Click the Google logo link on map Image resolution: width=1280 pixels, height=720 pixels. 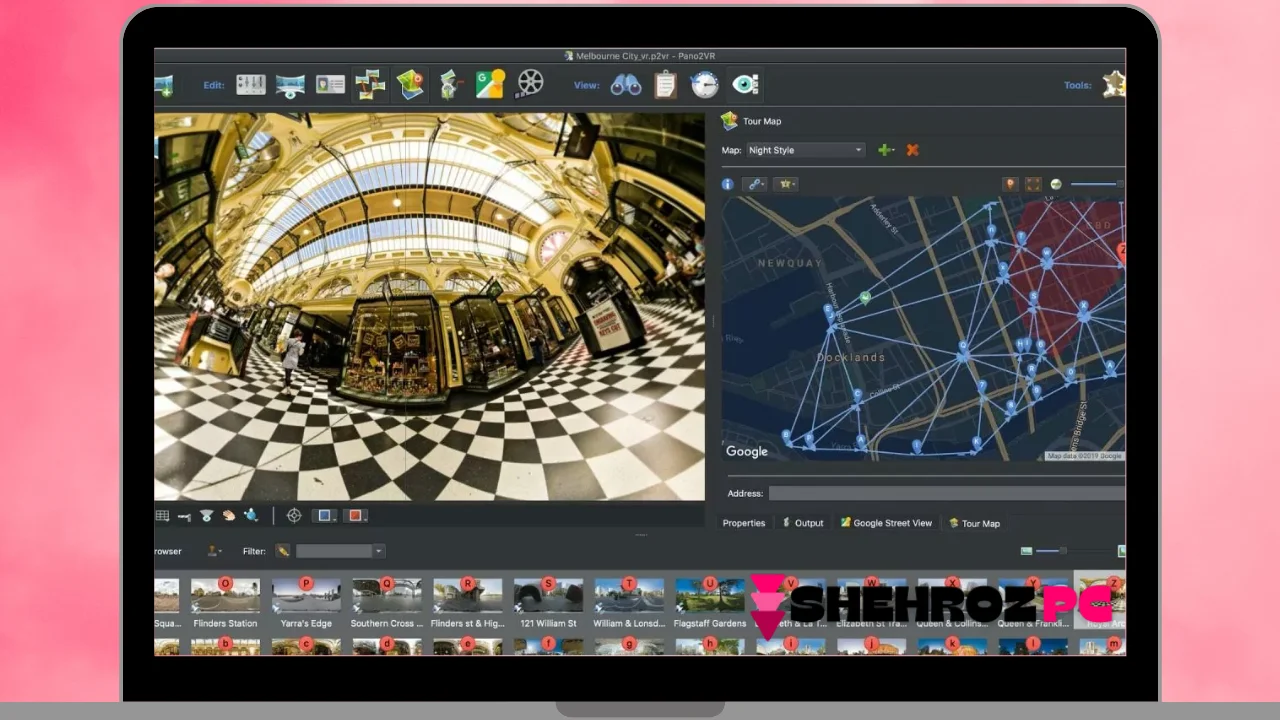tap(747, 451)
